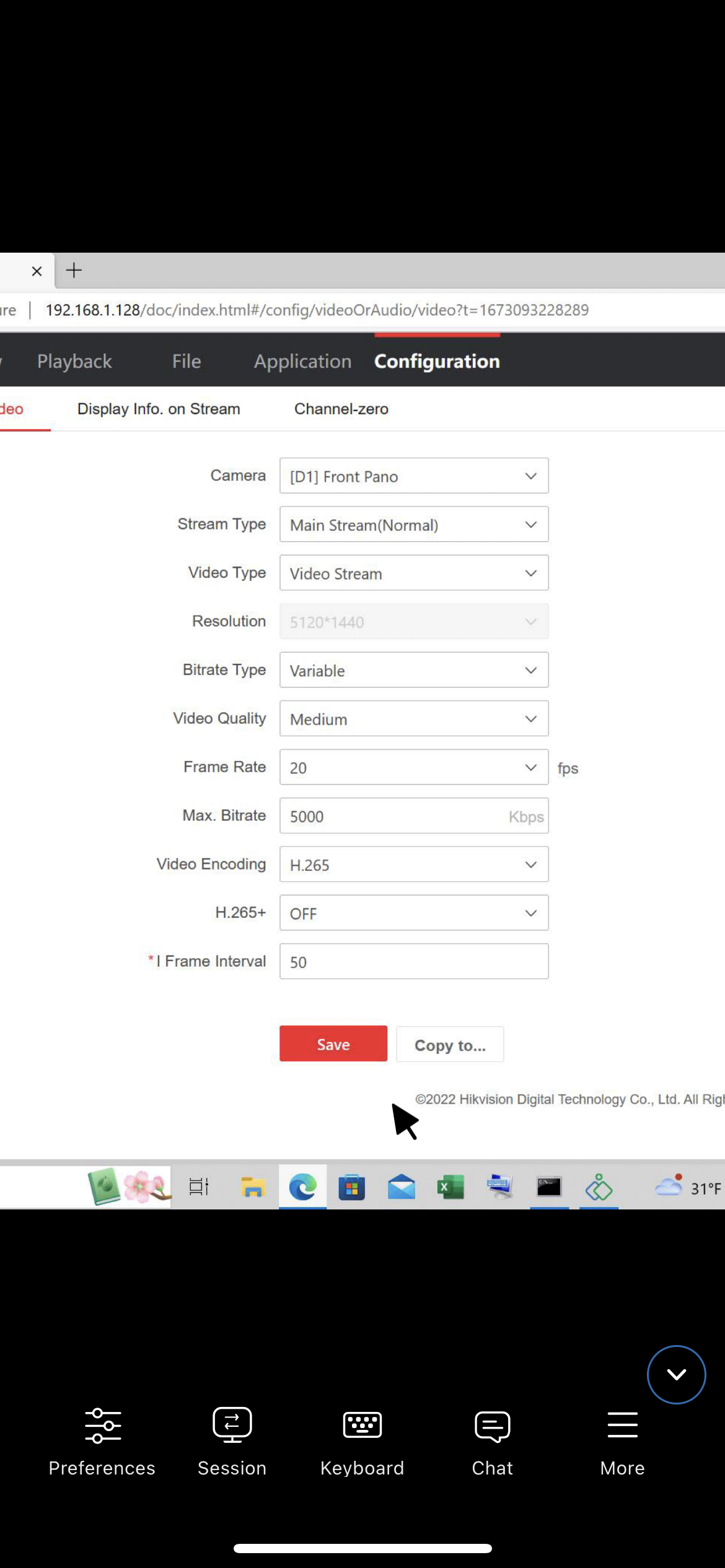Screen dimensions: 725x1568
Task: Open the More menu
Action: pos(622,1441)
